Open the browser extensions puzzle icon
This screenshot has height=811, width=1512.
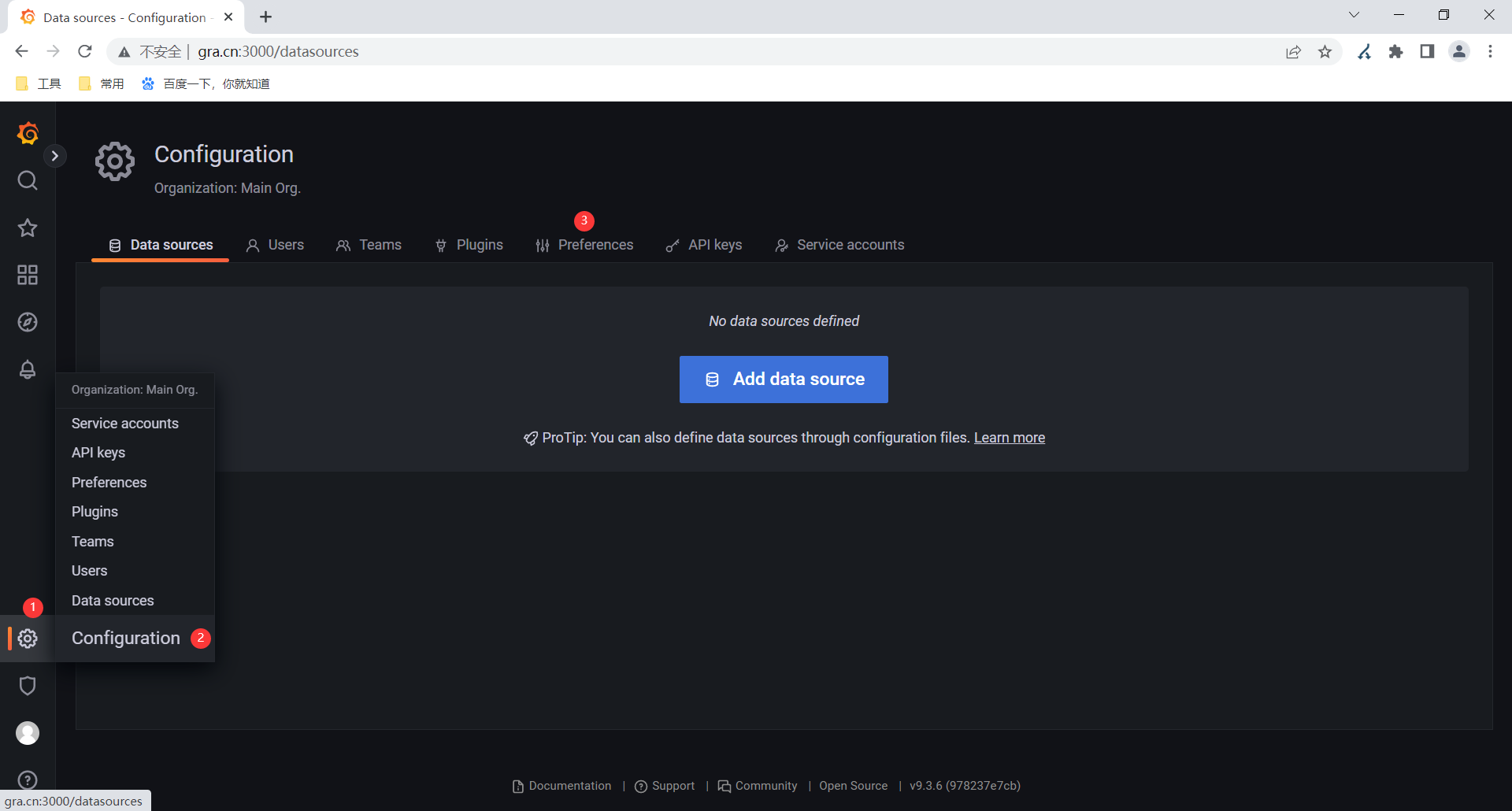click(1395, 52)
